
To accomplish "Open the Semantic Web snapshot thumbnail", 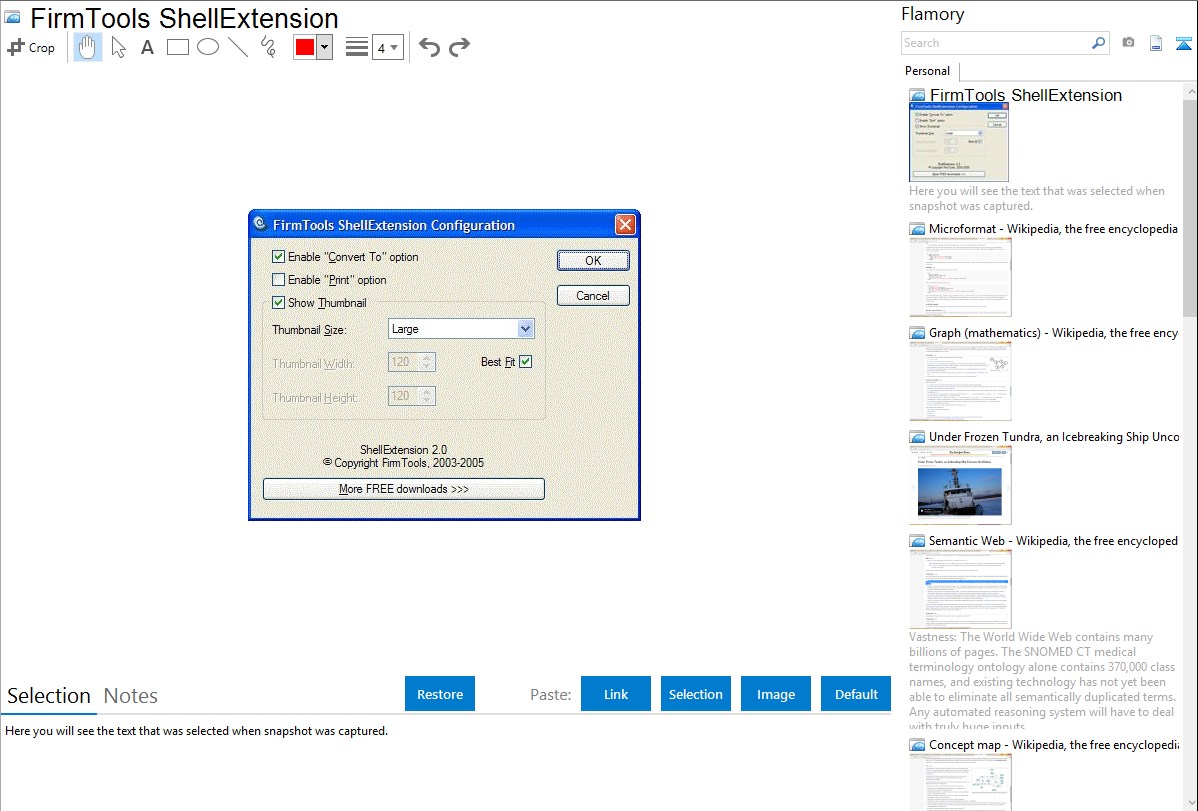I will click(960, 589).
